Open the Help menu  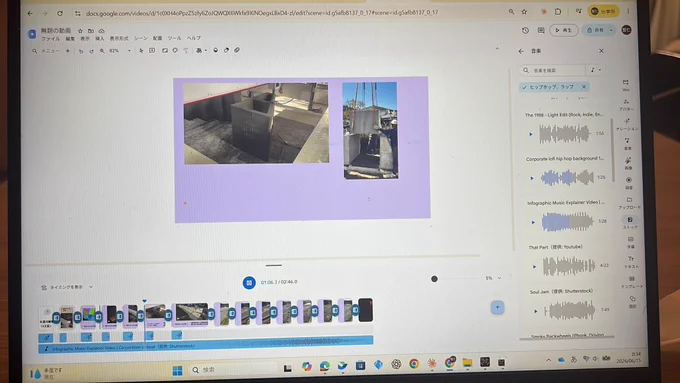click(x=193, y=38)
